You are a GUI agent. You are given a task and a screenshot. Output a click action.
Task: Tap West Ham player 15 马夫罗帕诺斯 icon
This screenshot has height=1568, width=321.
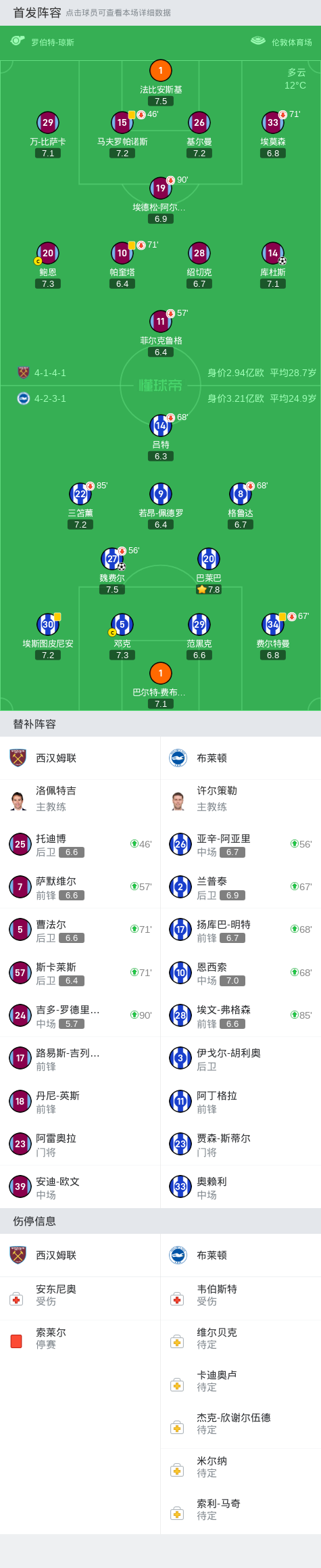(x=122, y=122)
